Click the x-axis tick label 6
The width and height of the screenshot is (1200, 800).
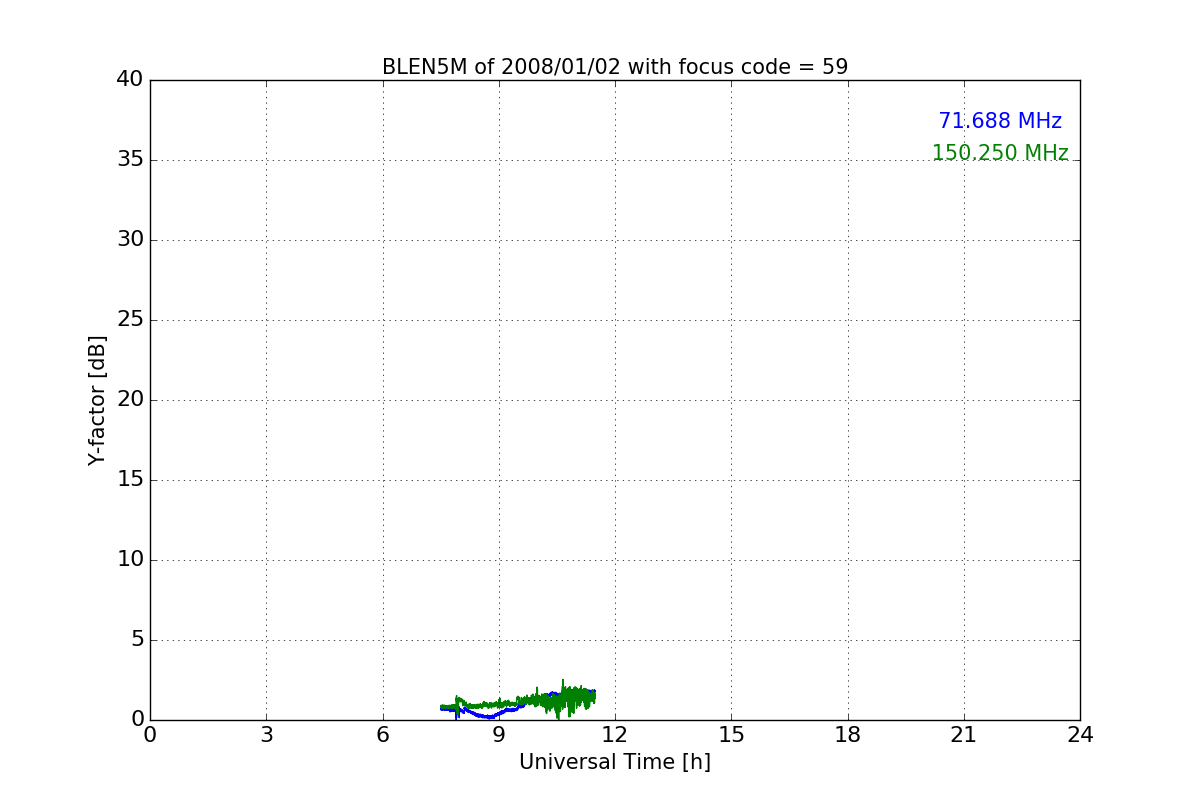383,735
